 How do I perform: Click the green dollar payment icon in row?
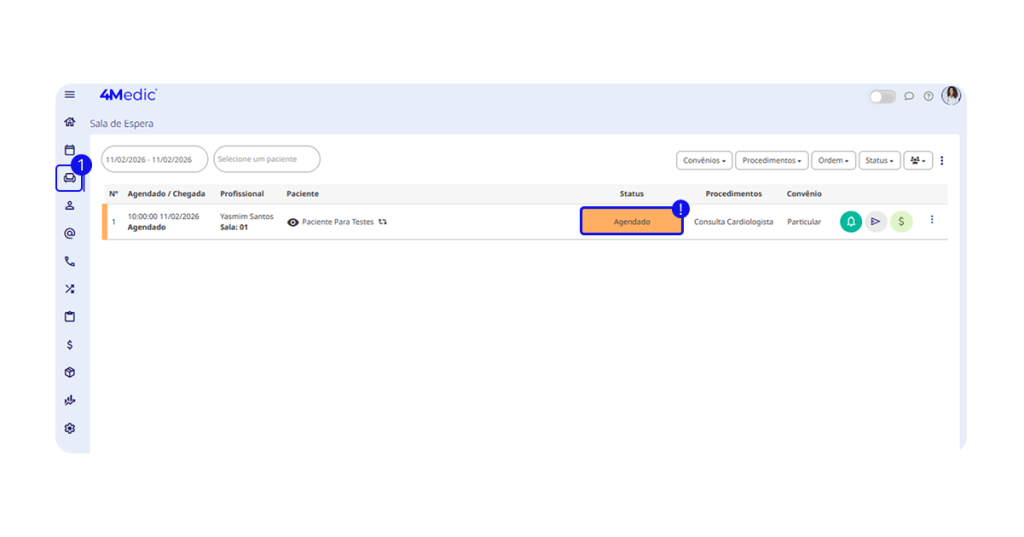tap(901, 222)
